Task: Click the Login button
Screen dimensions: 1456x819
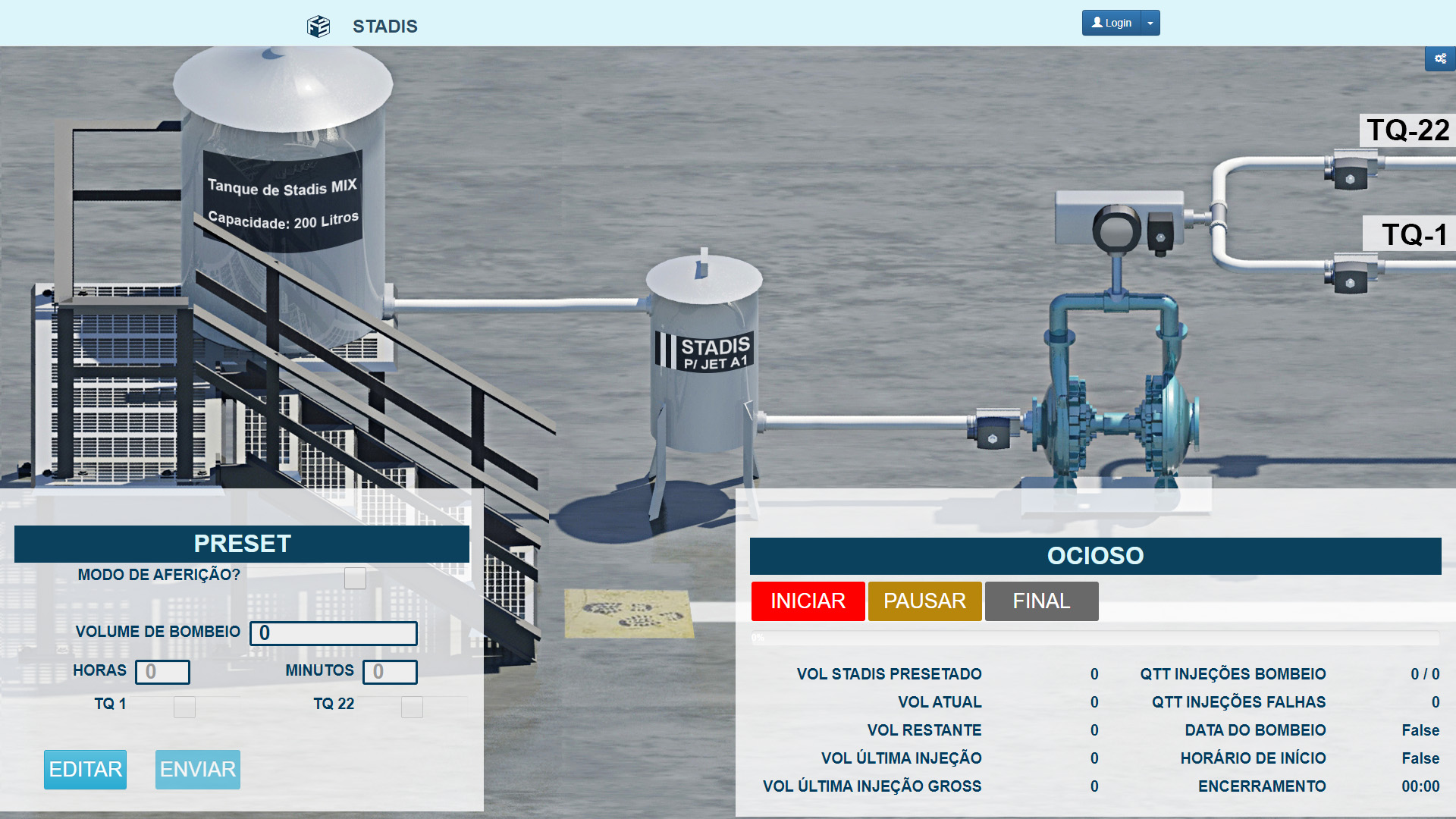Action: (x=1111, y=23)
